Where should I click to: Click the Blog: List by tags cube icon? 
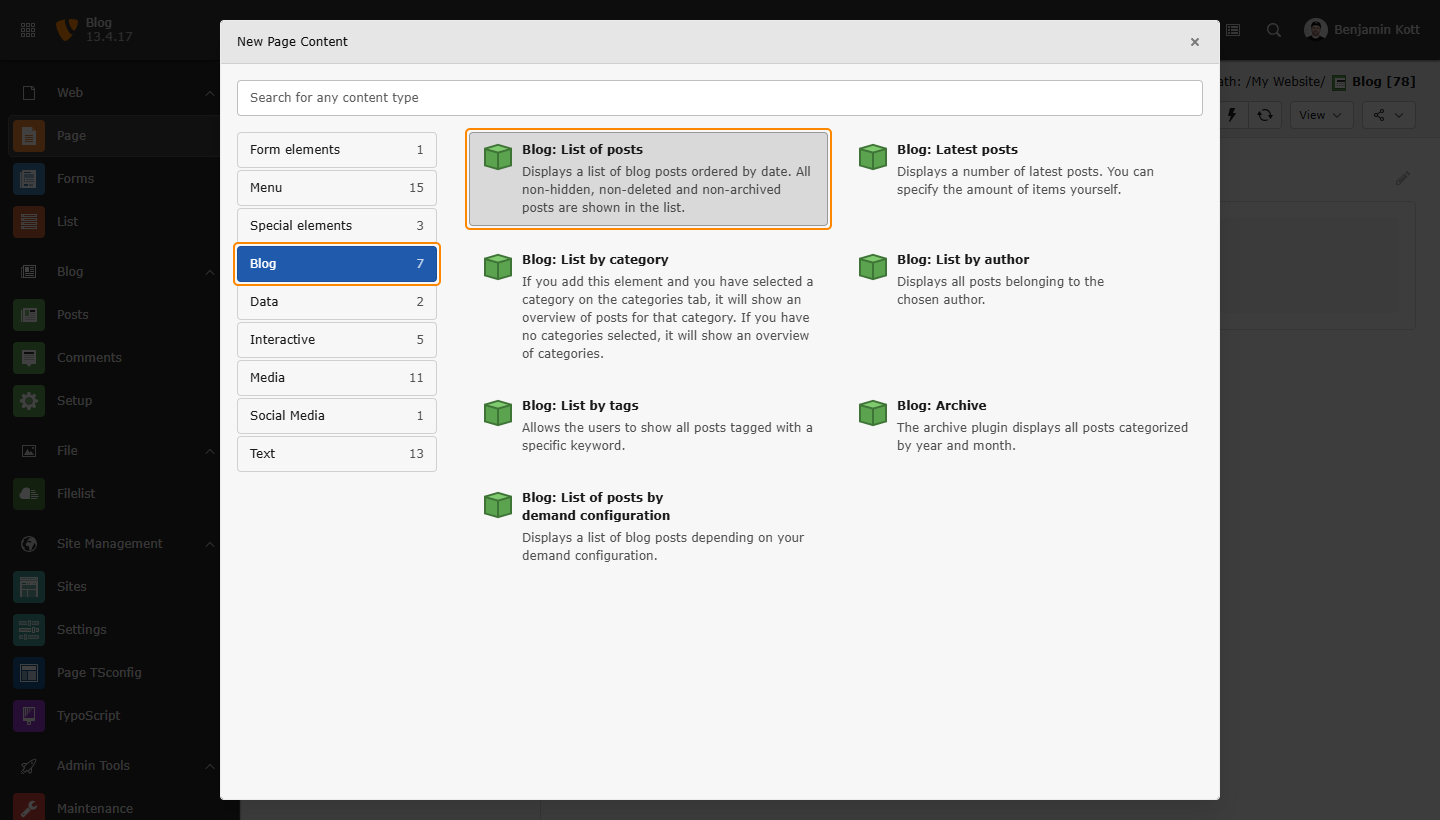point(497,413)
